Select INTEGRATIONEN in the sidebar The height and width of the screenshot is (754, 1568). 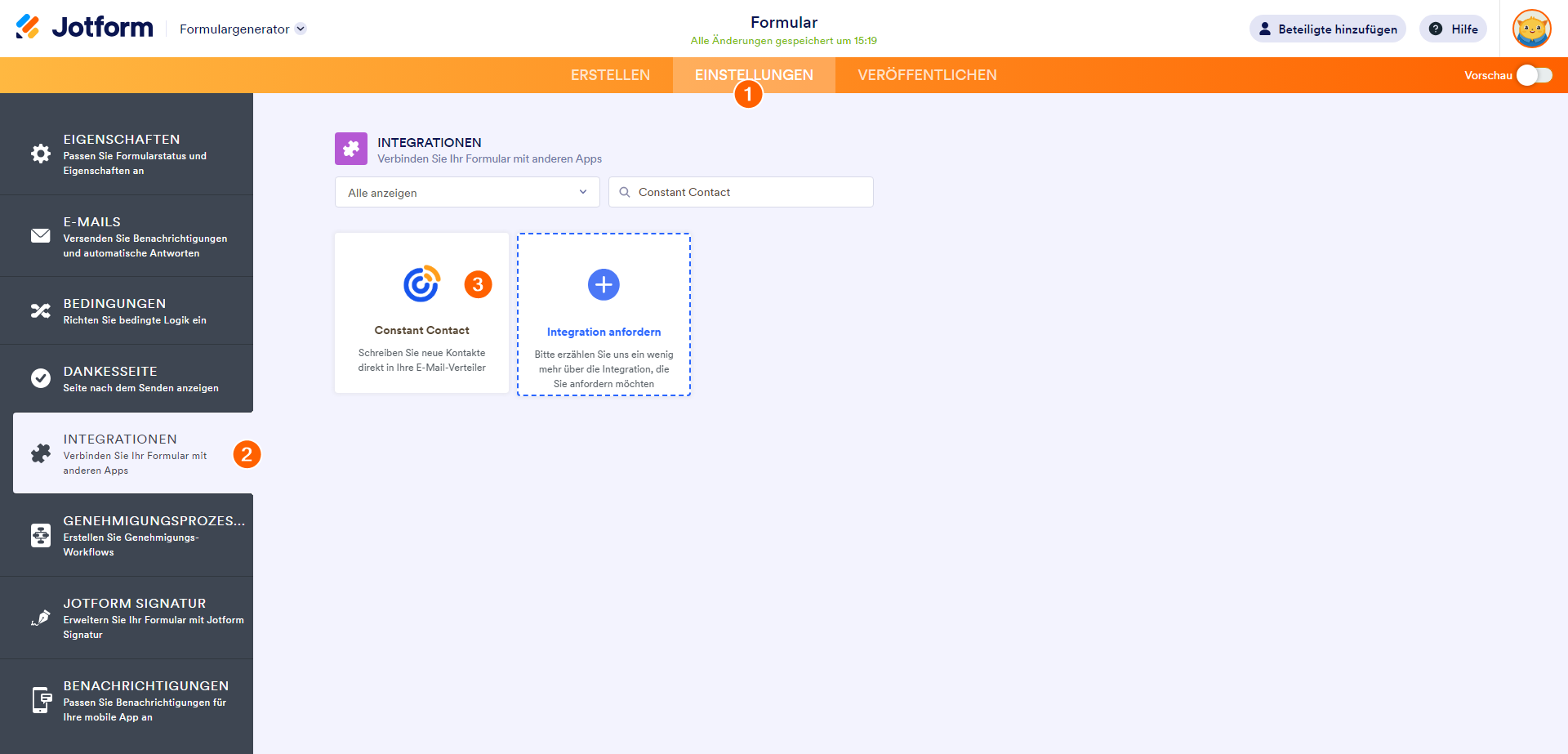pos(133,453)
